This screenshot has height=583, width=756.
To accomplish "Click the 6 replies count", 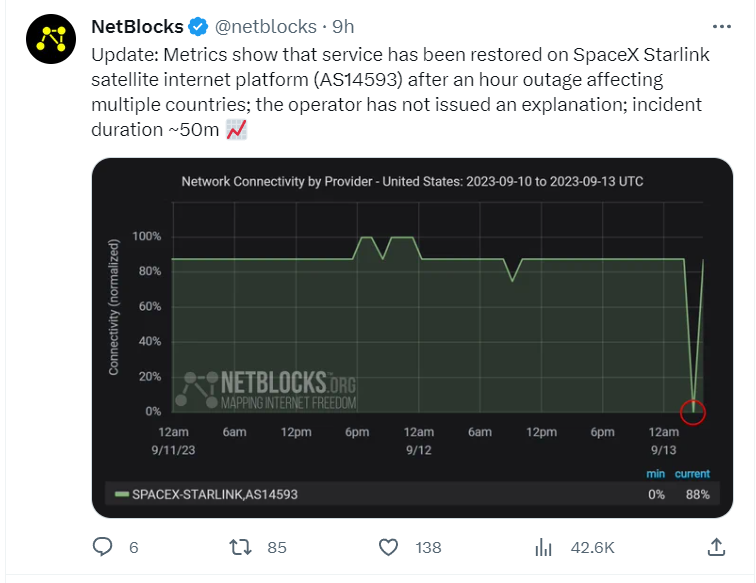I will pos(133,547).
